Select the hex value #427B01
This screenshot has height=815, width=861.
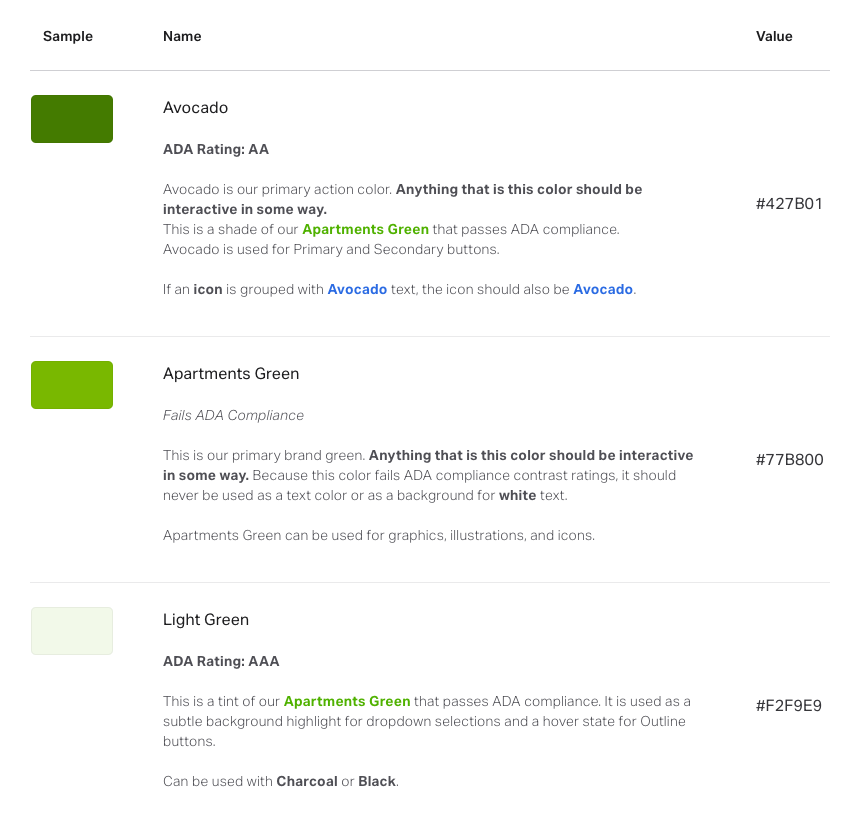pos(789,204)
